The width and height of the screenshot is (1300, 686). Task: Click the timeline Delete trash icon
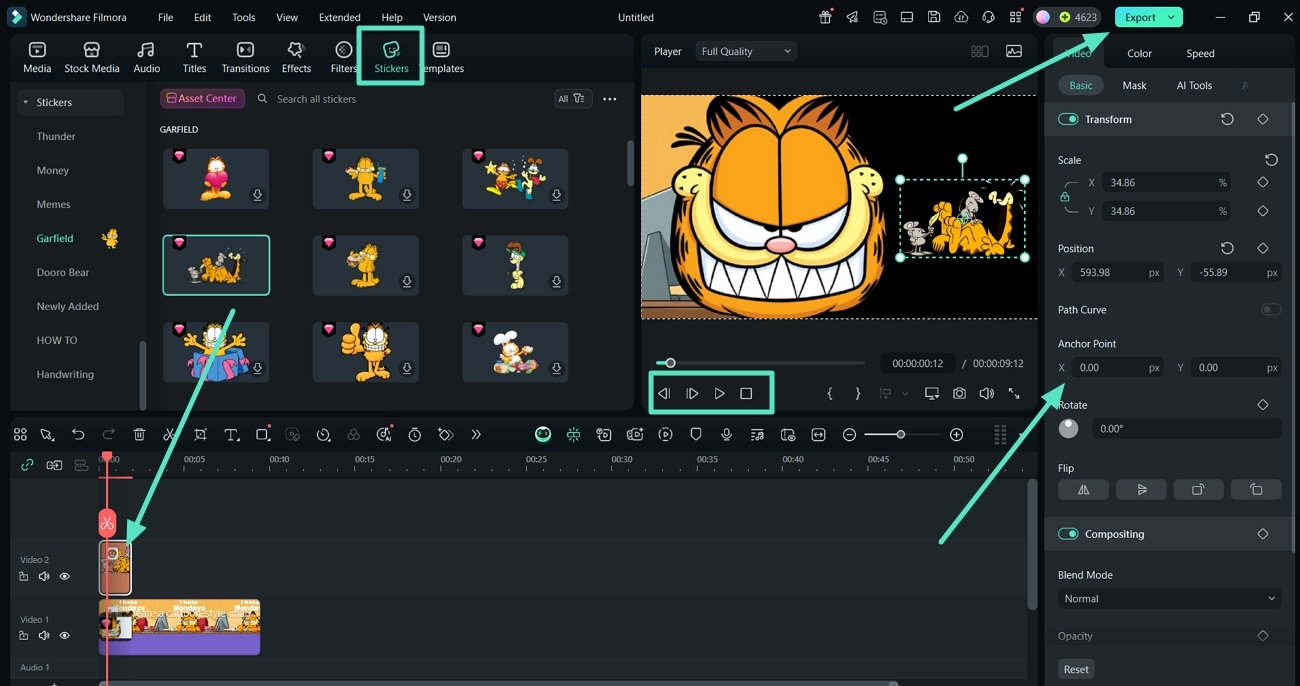coord(139,435)
